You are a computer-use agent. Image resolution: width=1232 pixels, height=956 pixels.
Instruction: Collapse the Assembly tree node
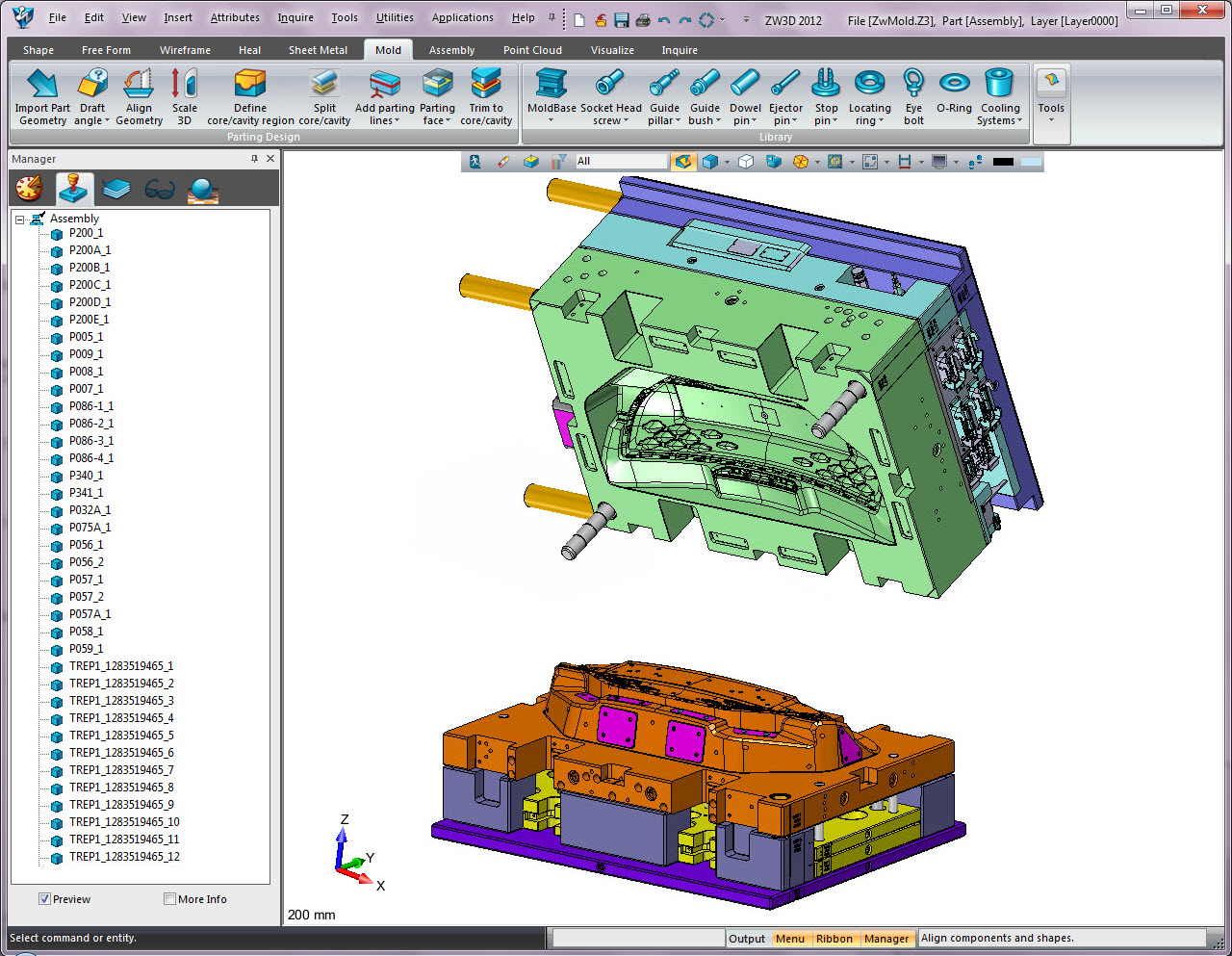[x=19, y=220]
